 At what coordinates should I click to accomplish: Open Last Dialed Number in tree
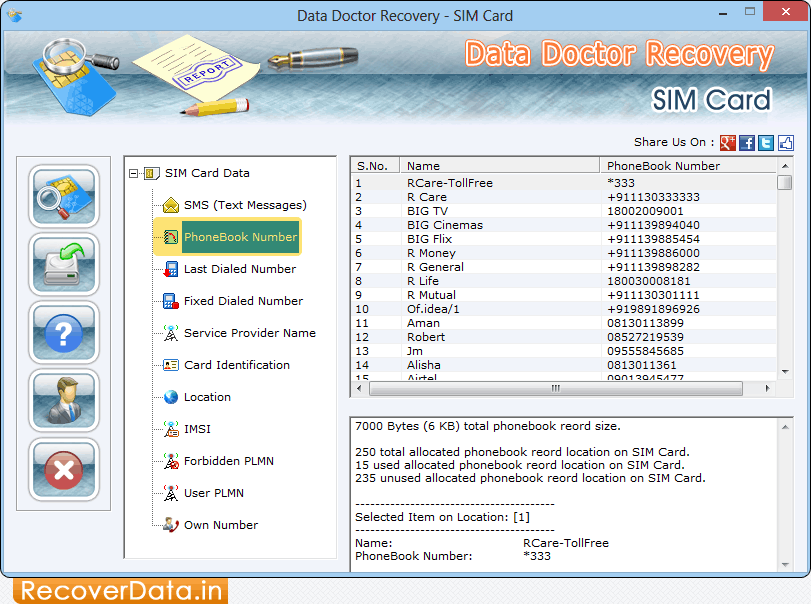[240, 269]
